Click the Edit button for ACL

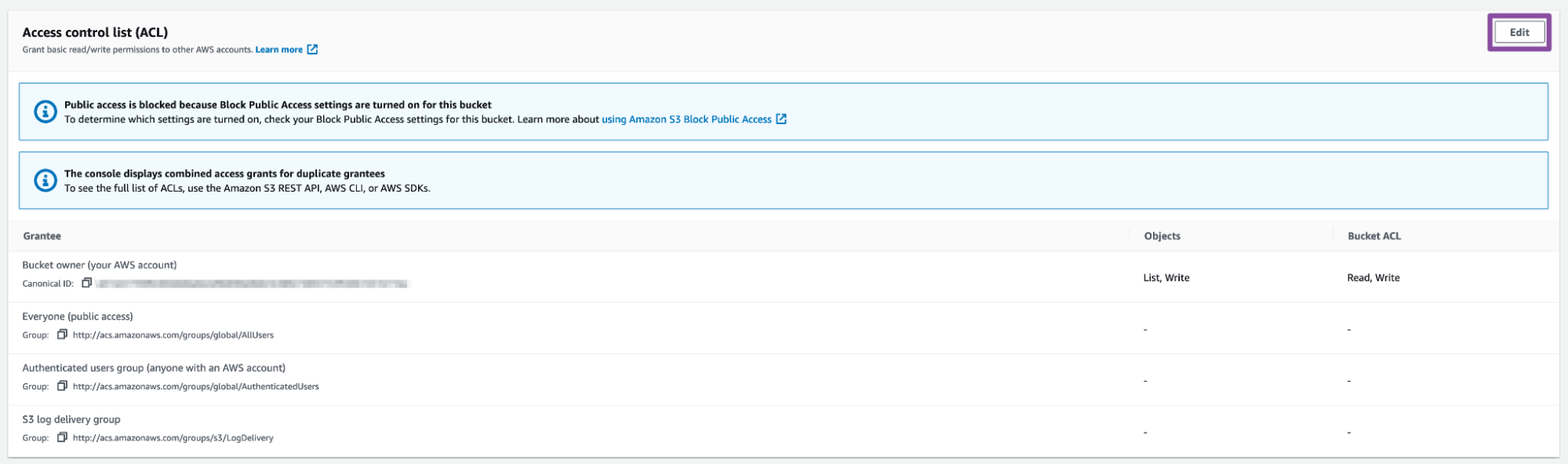[1519, 32]
